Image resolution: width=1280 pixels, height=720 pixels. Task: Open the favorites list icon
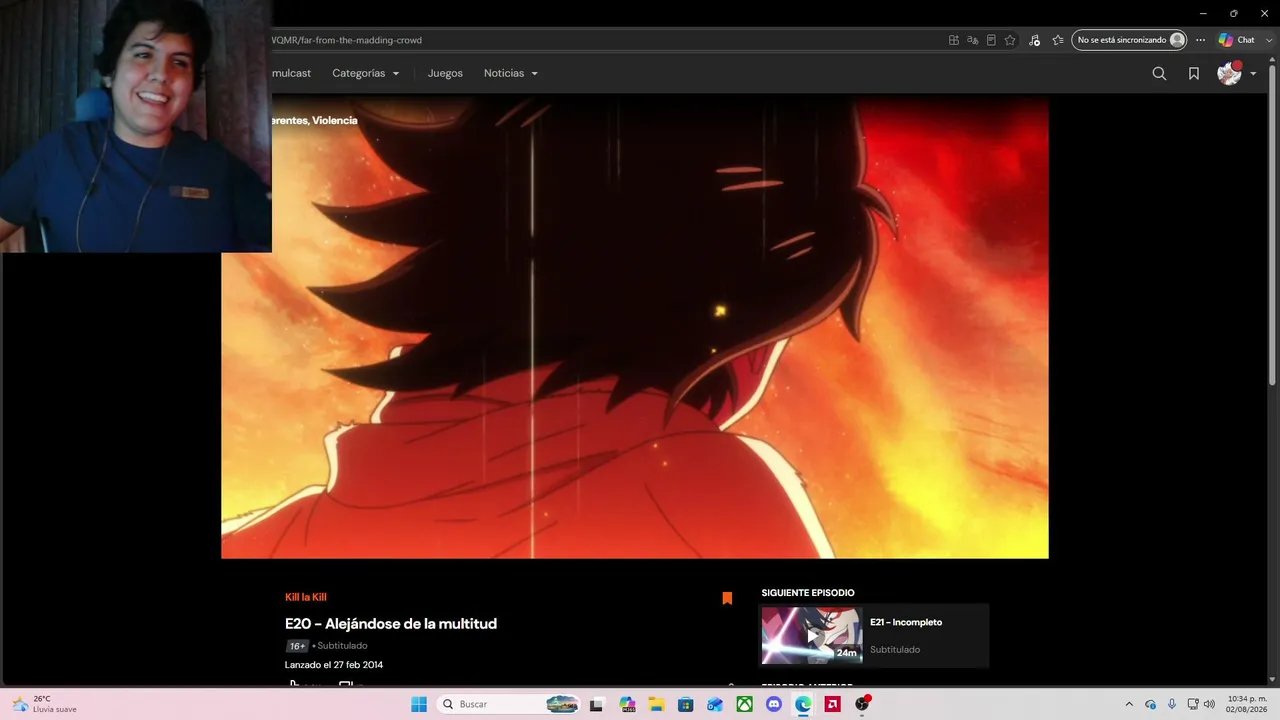[x=1058, y=40]
